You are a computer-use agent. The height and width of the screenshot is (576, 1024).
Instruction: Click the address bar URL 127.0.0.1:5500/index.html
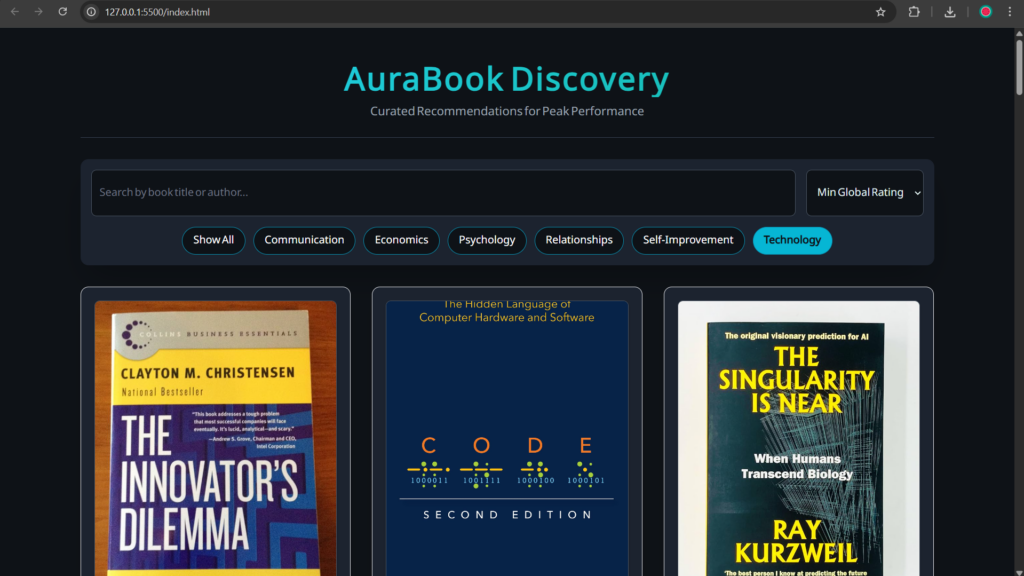[x=157, y=12]
